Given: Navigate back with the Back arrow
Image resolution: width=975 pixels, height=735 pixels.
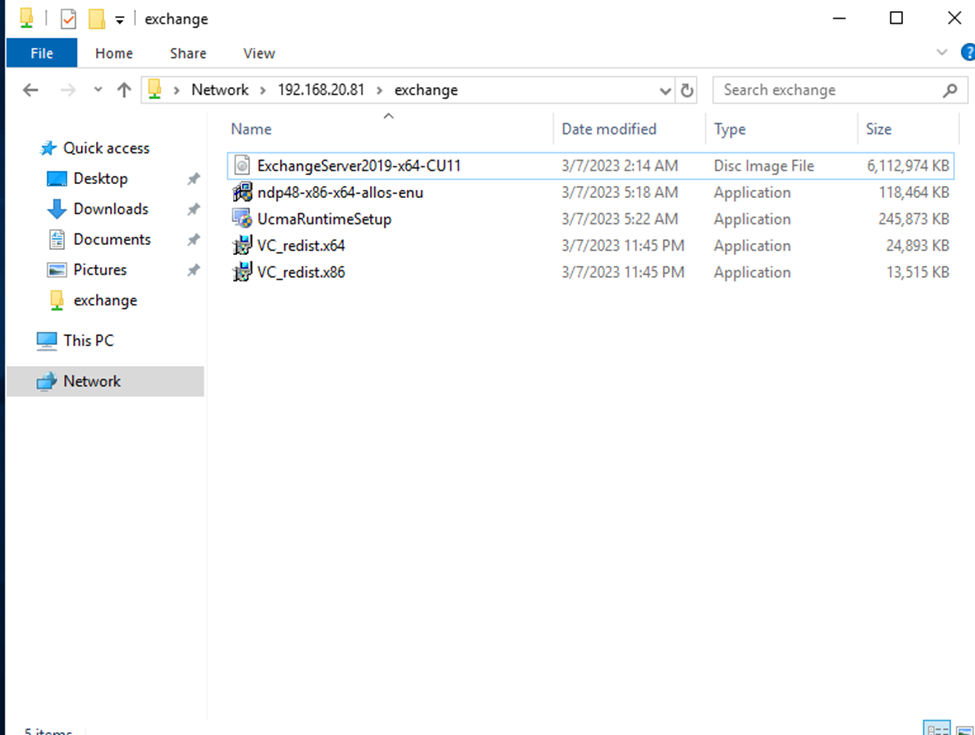Looking at the screenshot, I should coord(31,90).
